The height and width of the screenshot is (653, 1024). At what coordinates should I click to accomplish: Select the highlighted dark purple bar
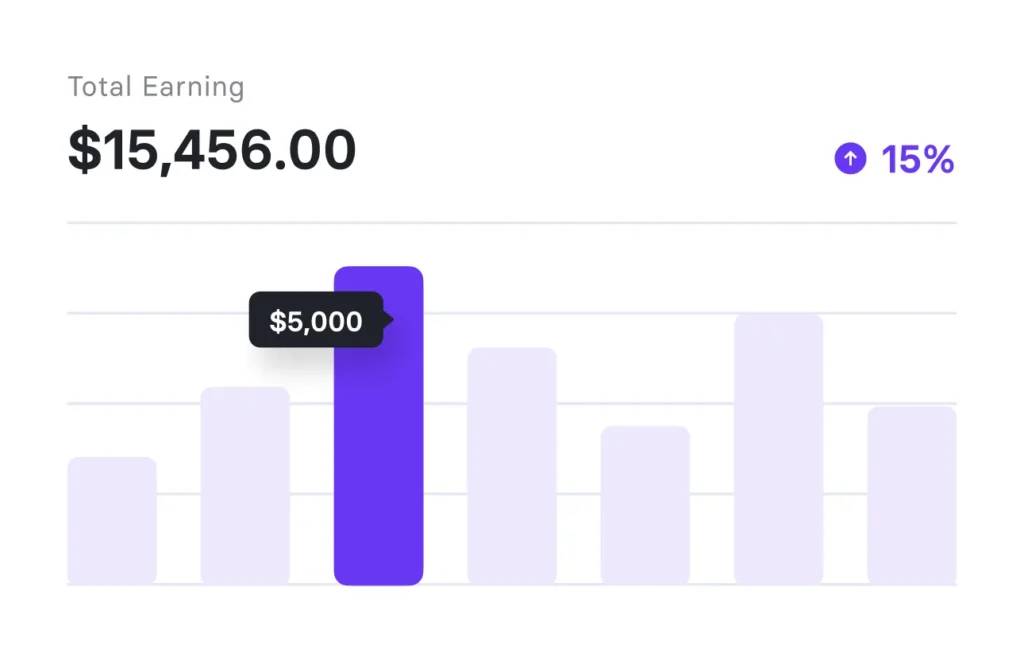pos(378,450)
